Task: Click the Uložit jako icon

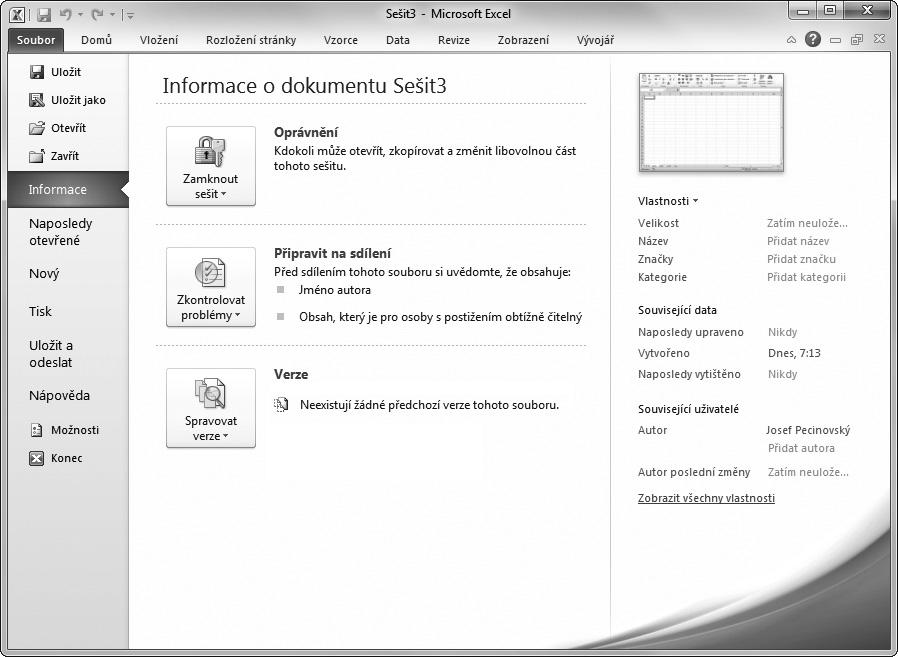Action: (x=37, y=100)
